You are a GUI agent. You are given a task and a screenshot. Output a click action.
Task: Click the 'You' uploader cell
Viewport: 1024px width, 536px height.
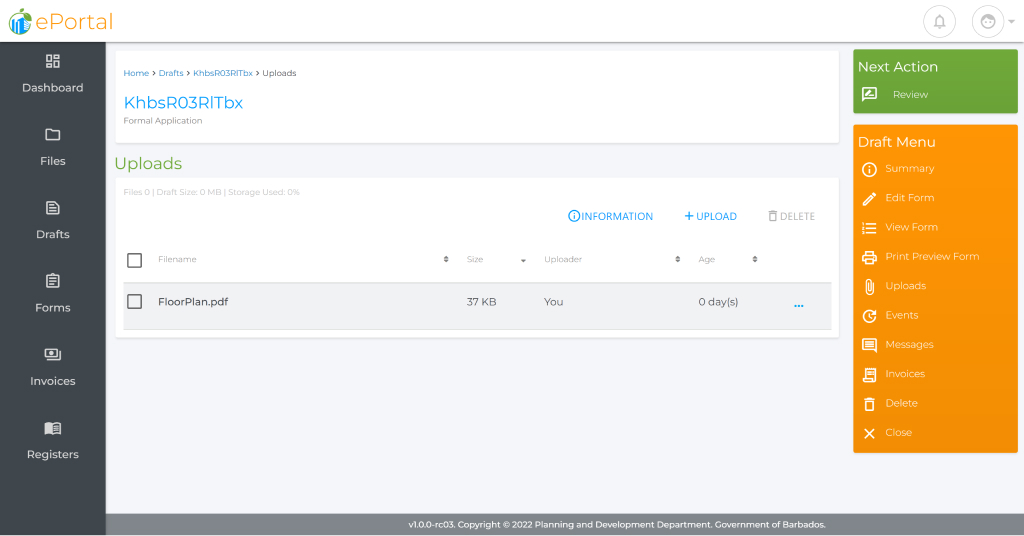tap(554, 302)
